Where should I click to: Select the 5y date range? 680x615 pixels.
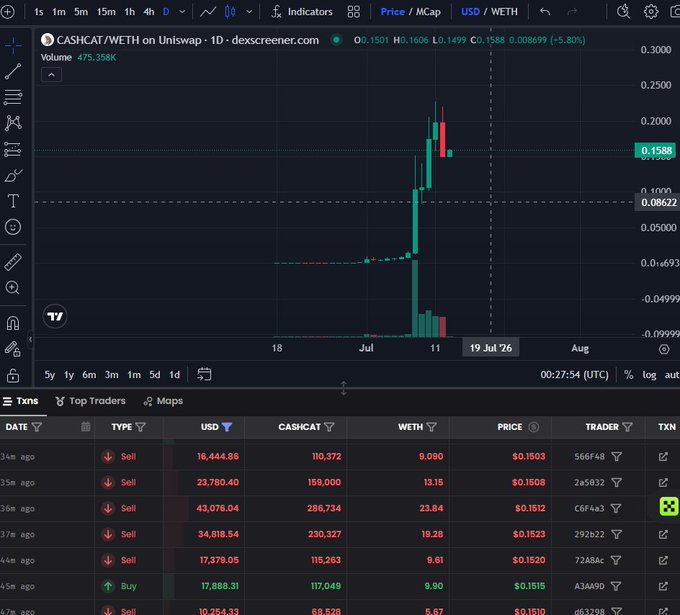pyautogui.click(x=49, y=375)
